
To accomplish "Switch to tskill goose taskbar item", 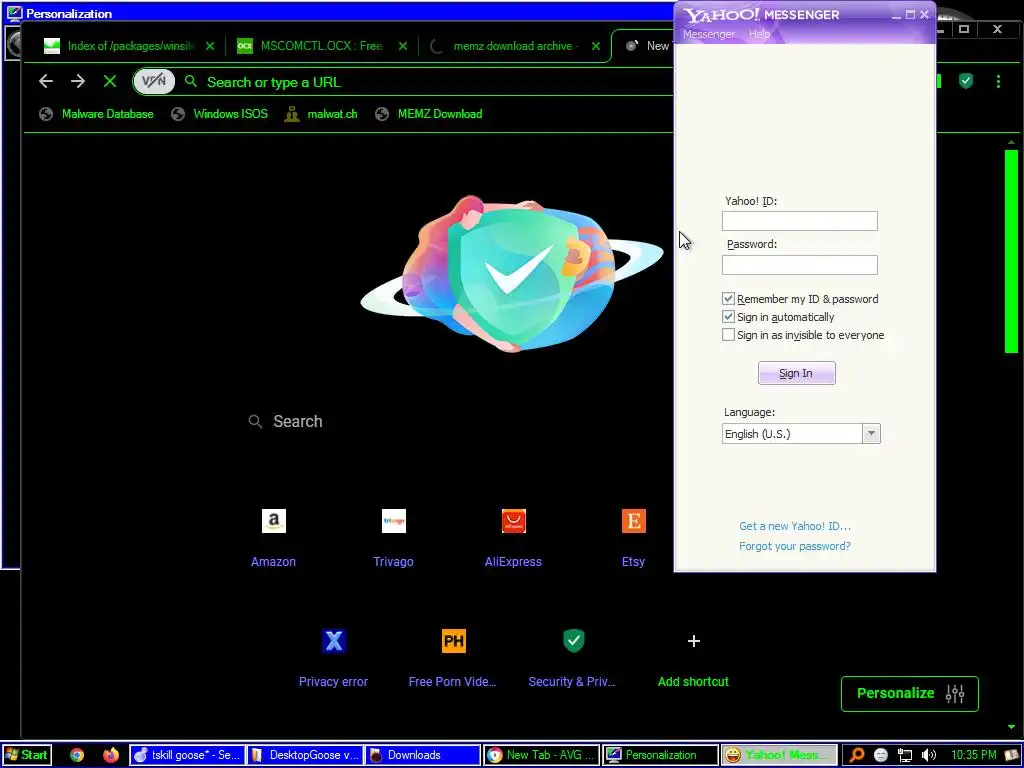I will point(187,755).
